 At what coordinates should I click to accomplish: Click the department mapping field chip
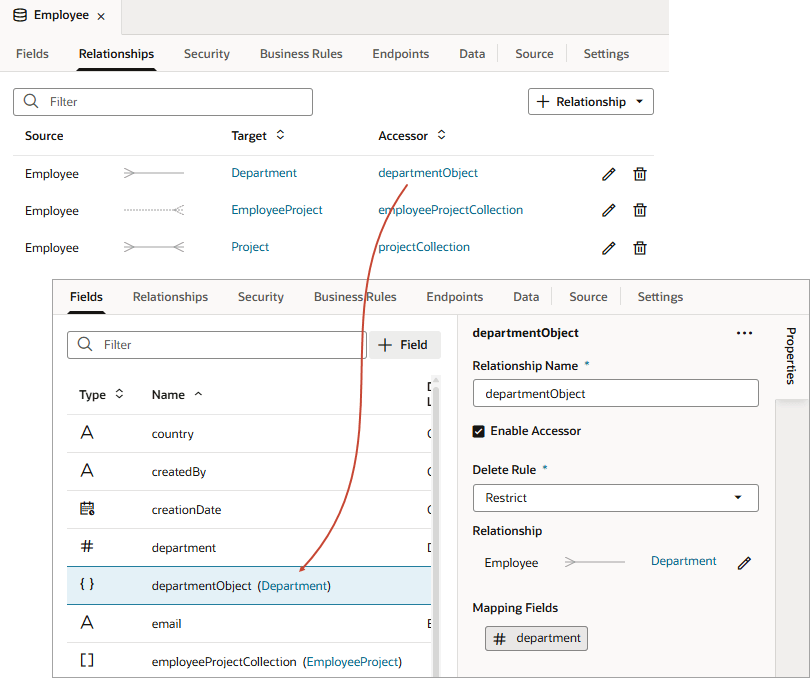536,638
